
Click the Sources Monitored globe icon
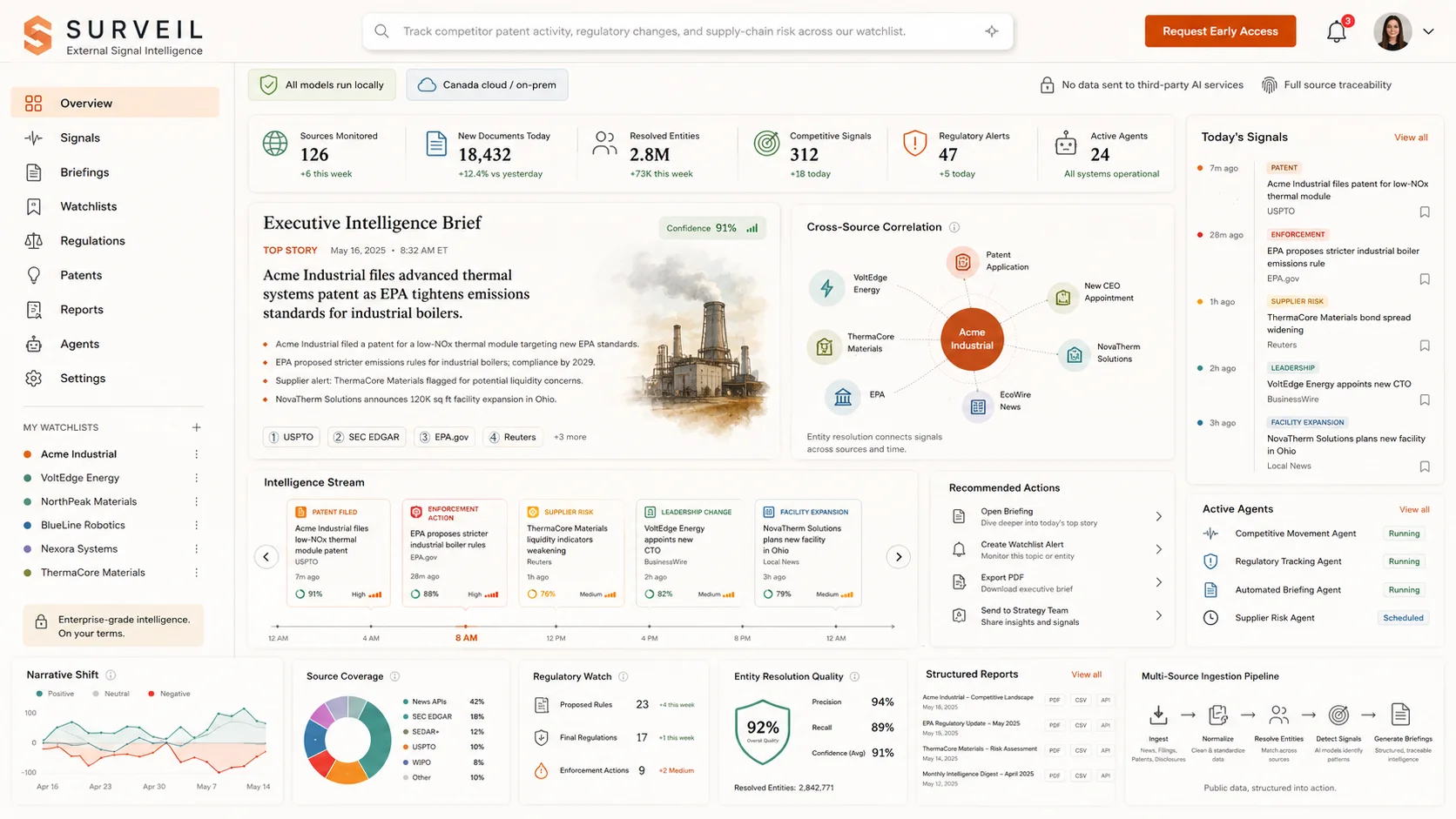[275, 144]
